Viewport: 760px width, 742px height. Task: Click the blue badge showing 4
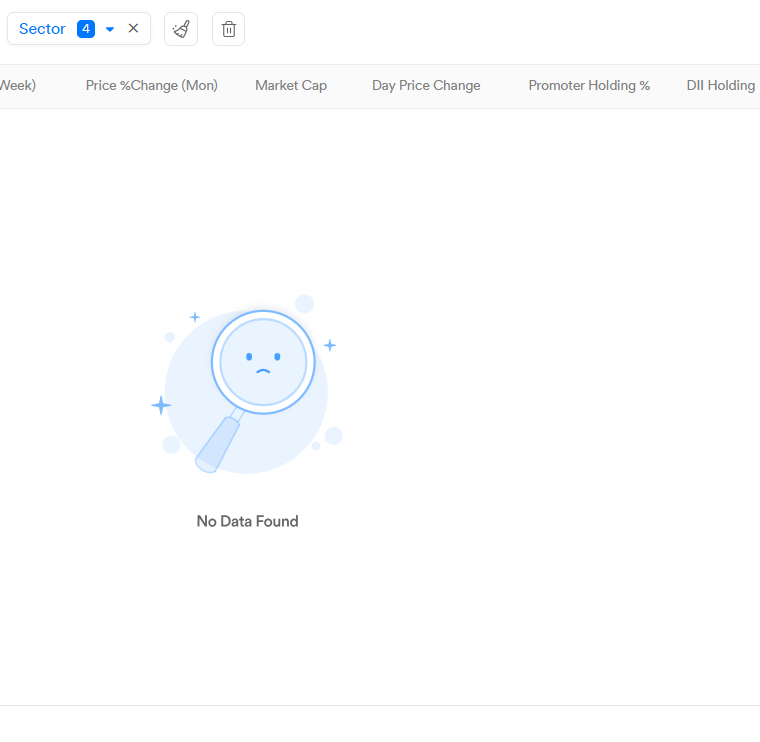[86, 29]
